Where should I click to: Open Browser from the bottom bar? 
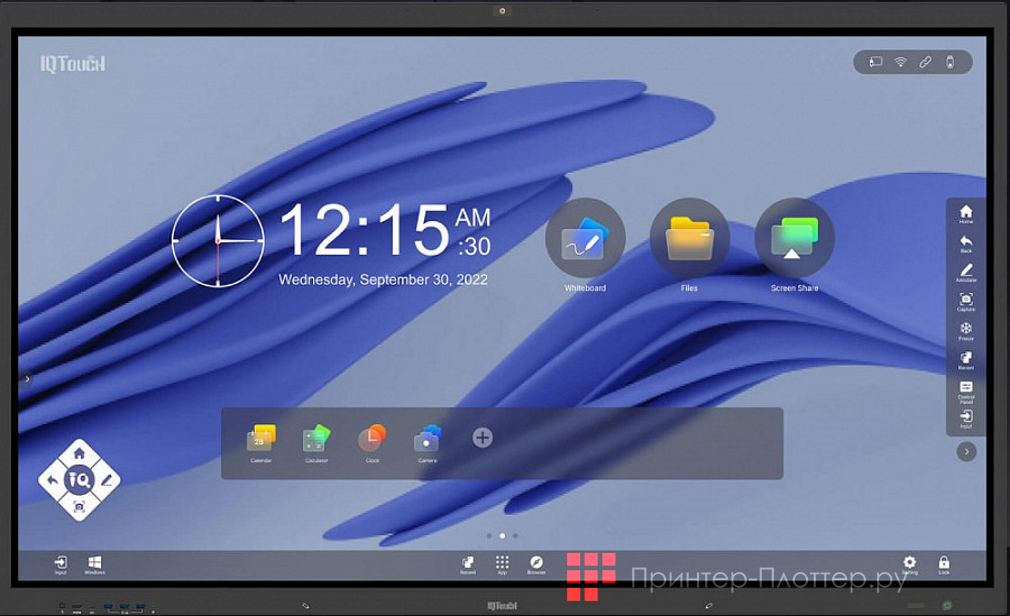(536, 564)
